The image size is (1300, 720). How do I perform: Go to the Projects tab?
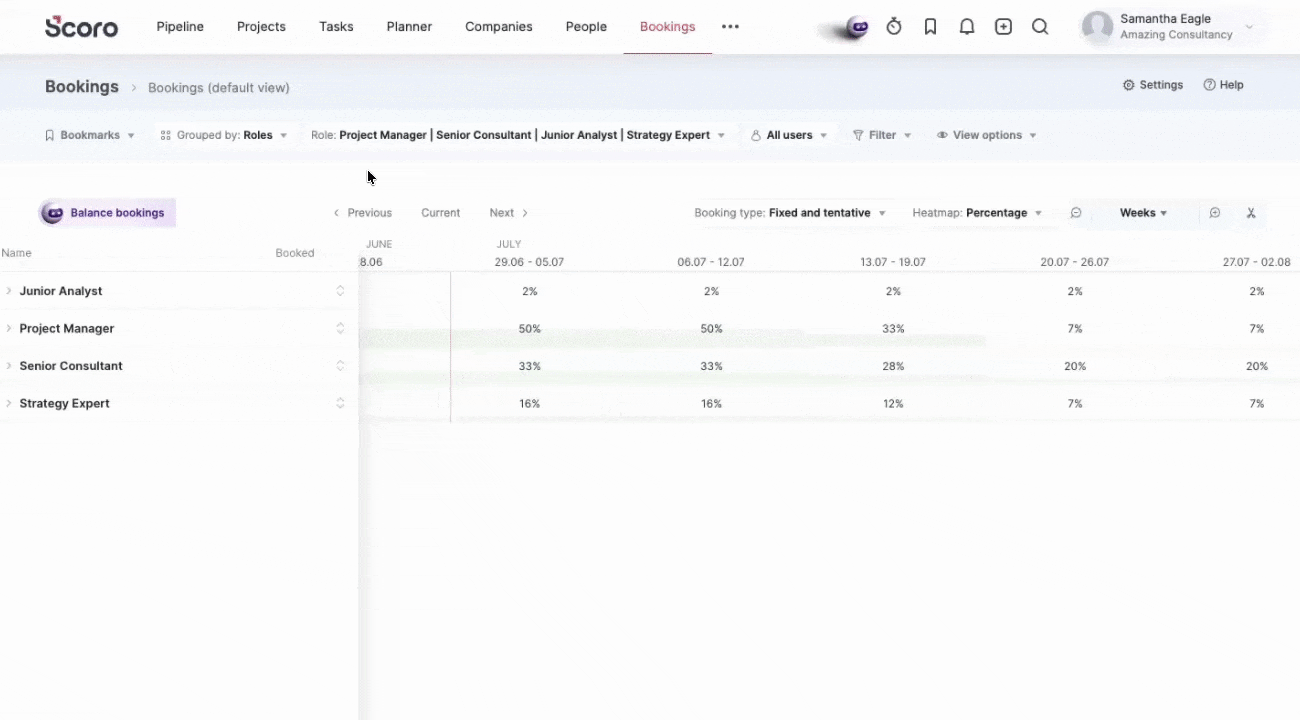261,27
